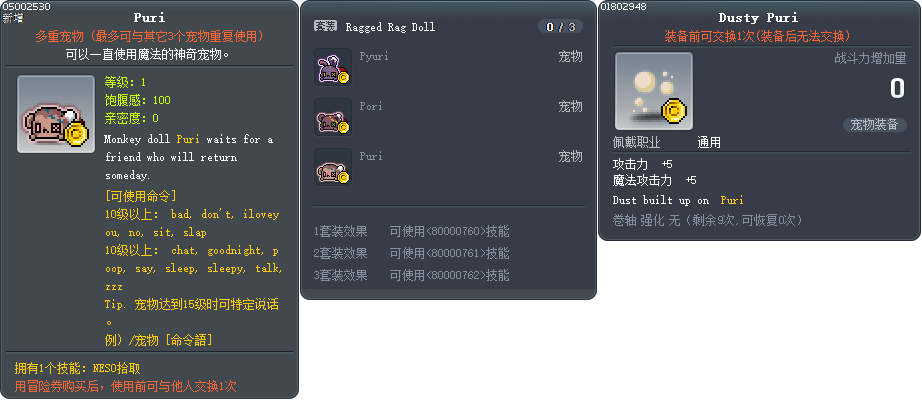Click the large Puri monkey doll pet icon

(56, 114)
